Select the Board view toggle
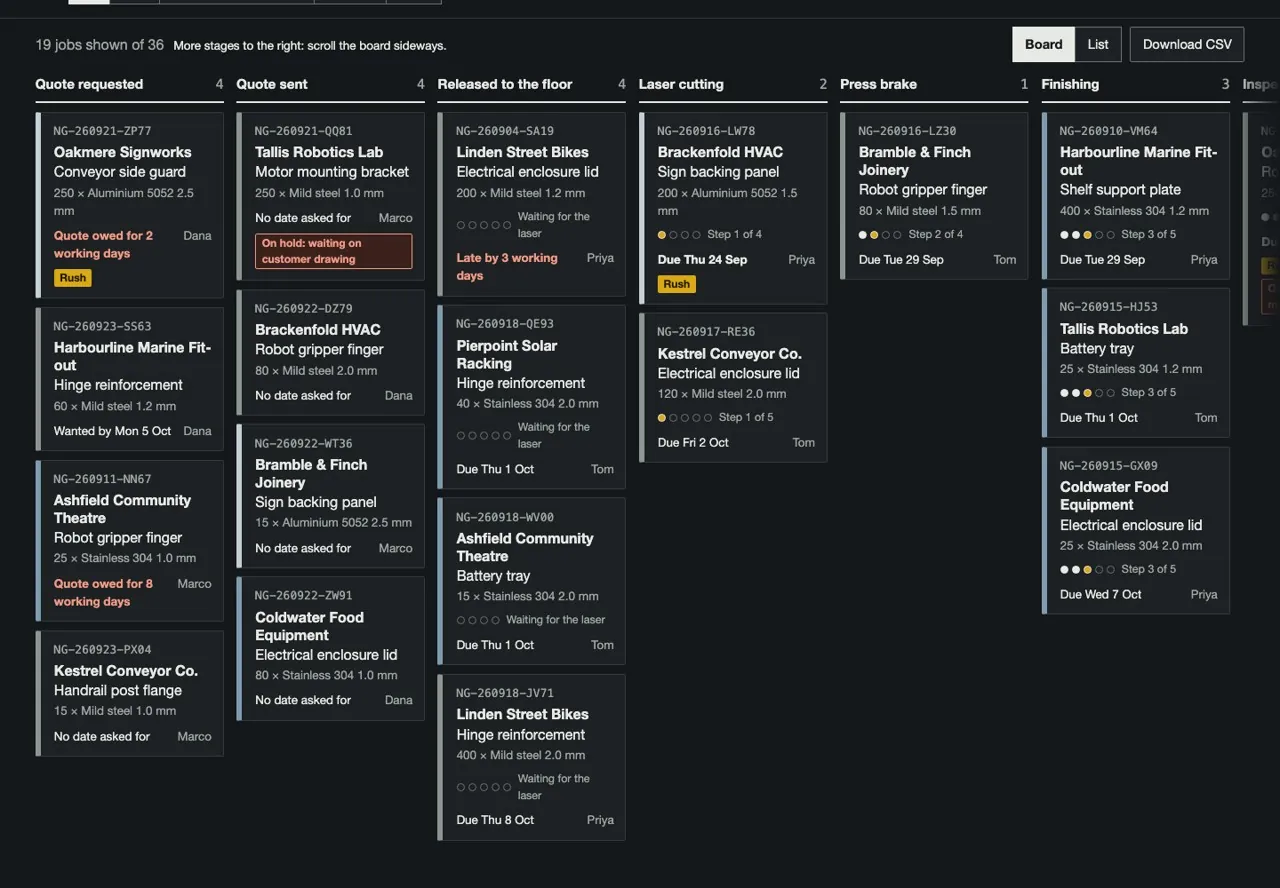The width and height of the screenshot is (1280, 888). 1043,44
